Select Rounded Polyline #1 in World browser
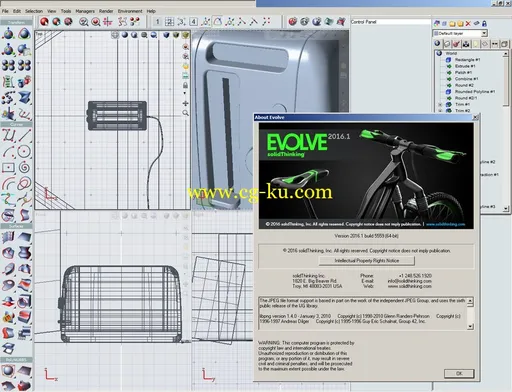The width and height of the screenshot is (512, 392). (475, 91)
